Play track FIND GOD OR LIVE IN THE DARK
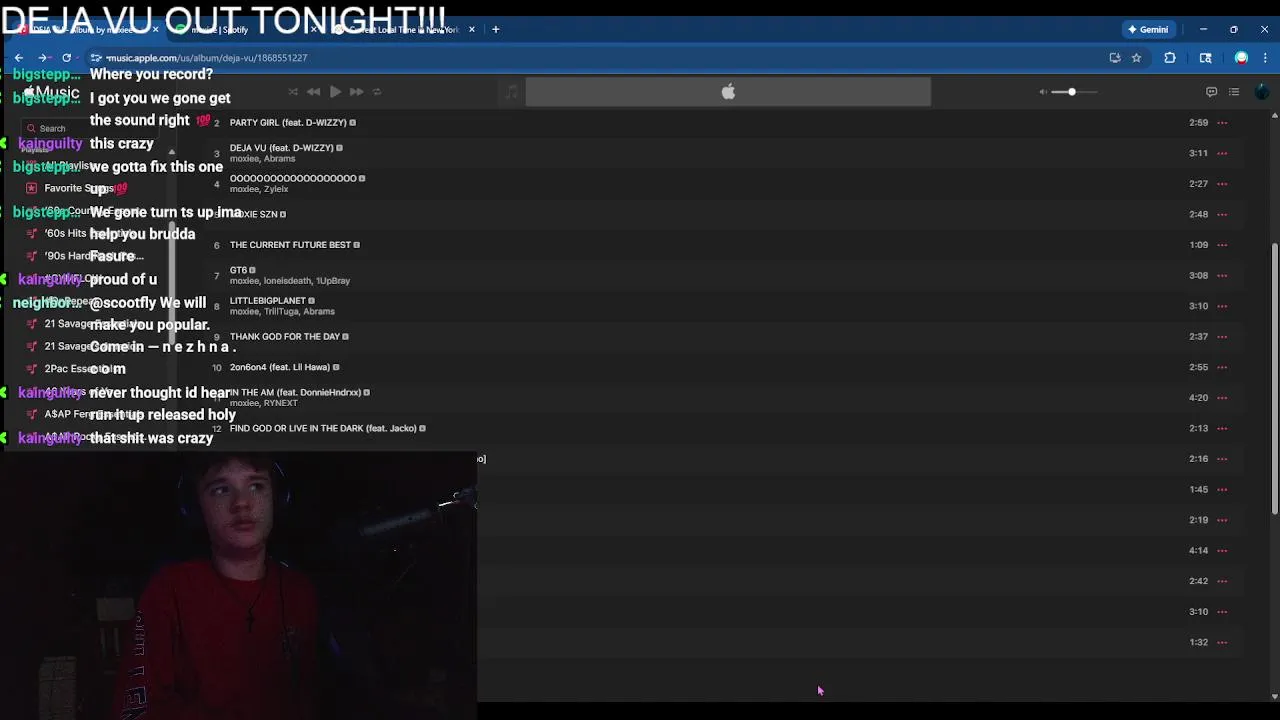 pyautogui.click(x=323, y=428)
